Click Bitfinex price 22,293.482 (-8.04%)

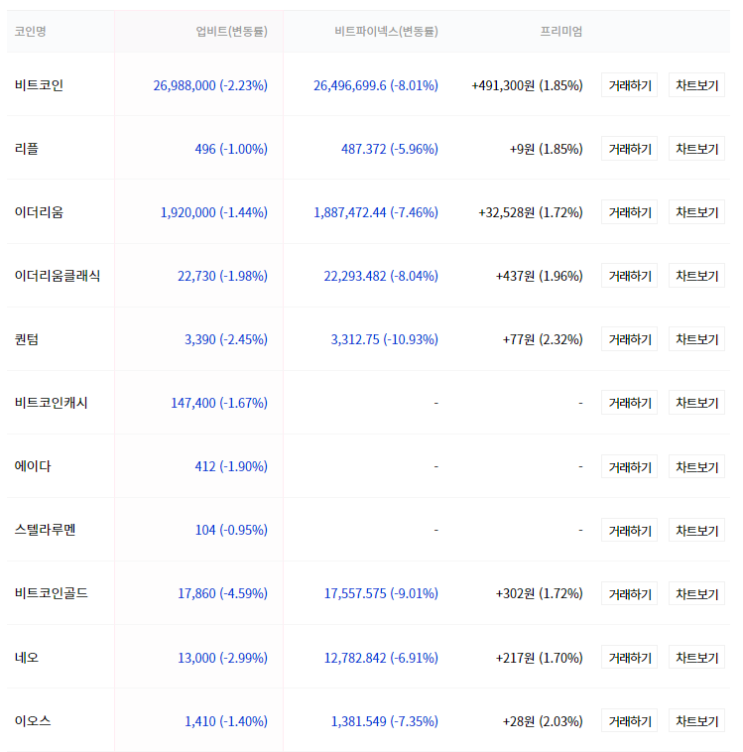pyautogui.click(x=381, y=276)
